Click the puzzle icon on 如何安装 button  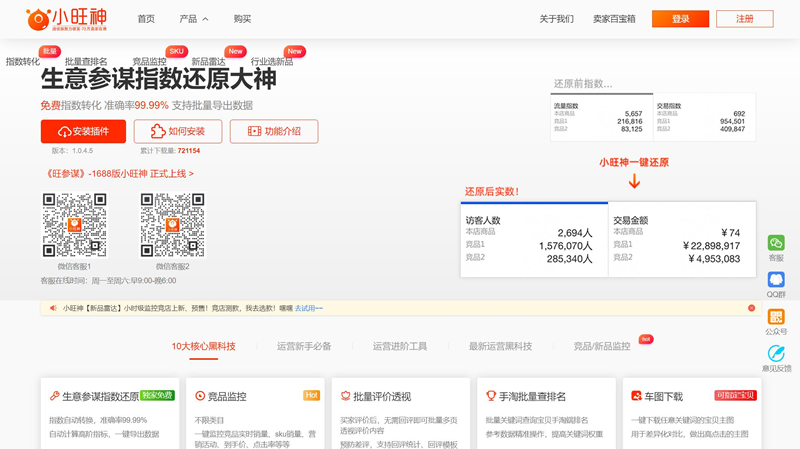click(x=158, y=131)
